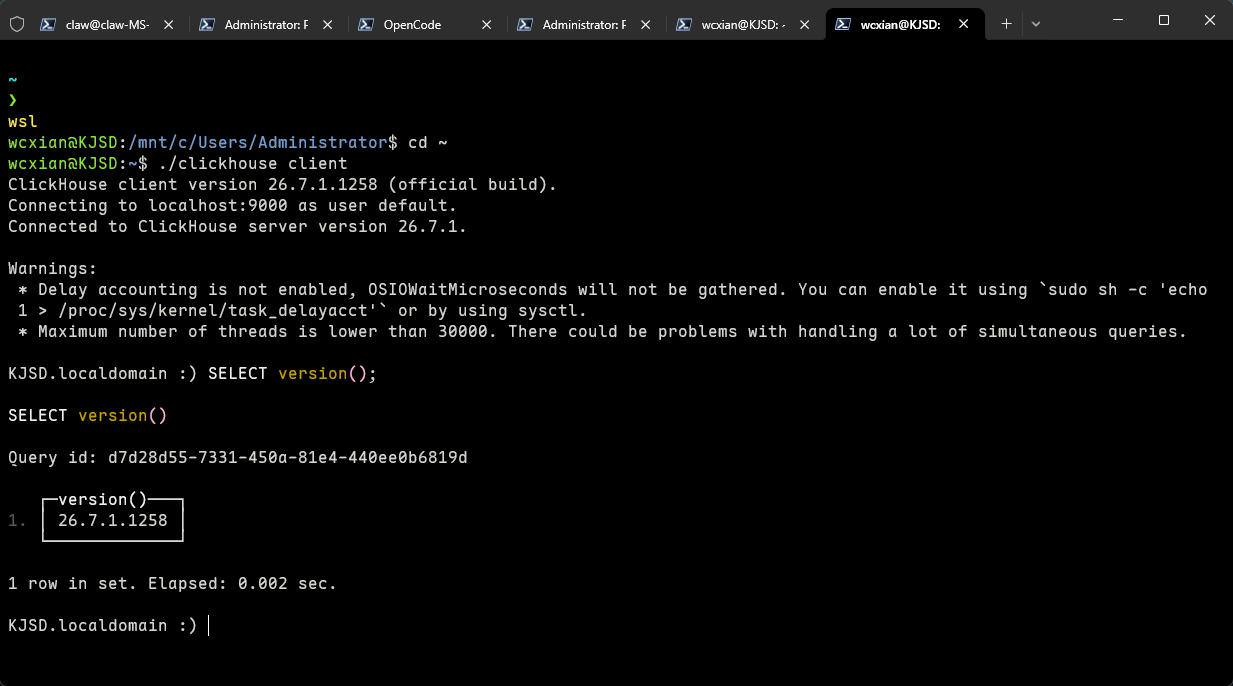Maximize the terminal window
1233x686 pixels.
(x=1164, y=20)
